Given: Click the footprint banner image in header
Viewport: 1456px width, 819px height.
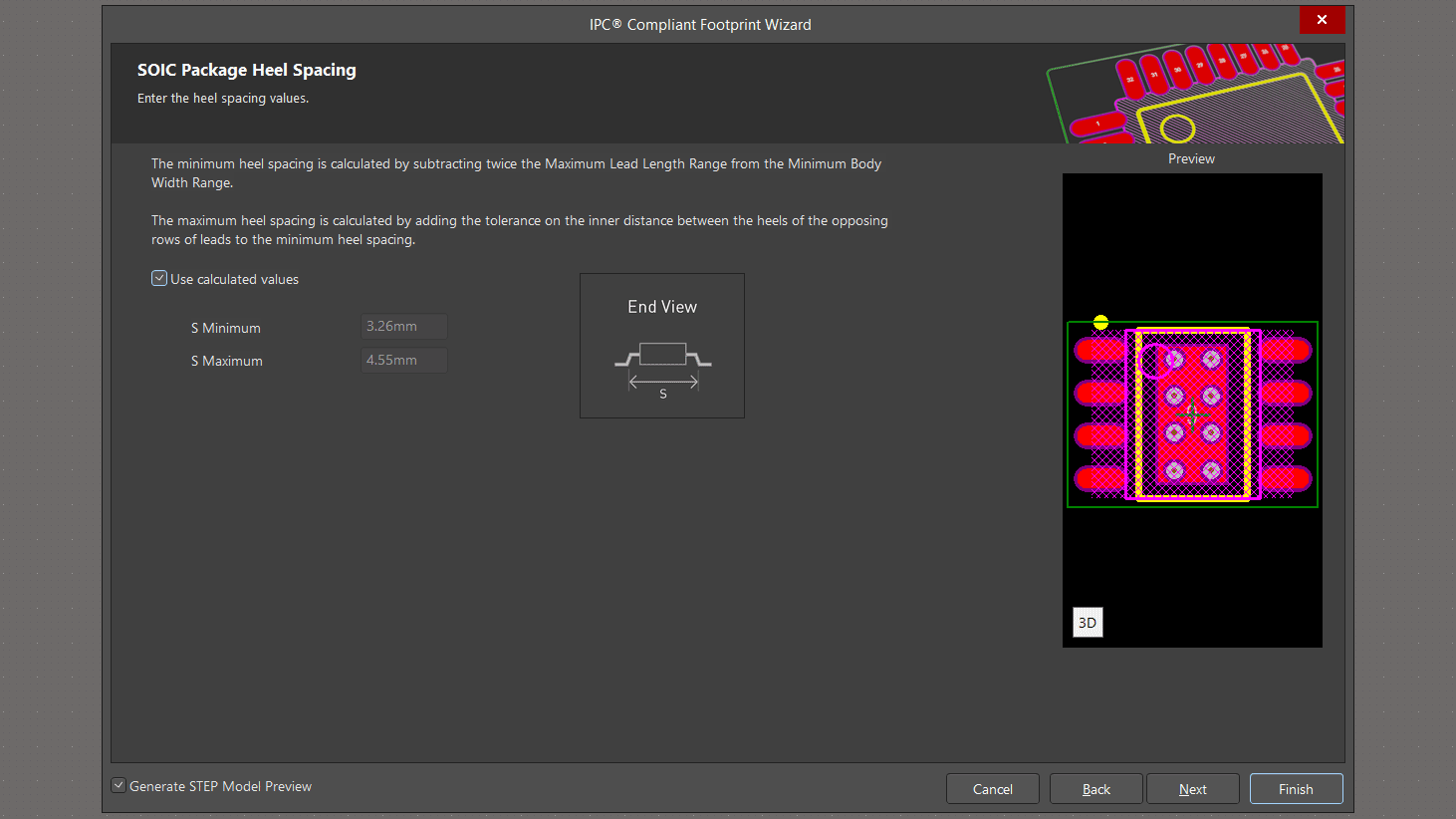Looking at the screenshot, I should [1195, 94].
